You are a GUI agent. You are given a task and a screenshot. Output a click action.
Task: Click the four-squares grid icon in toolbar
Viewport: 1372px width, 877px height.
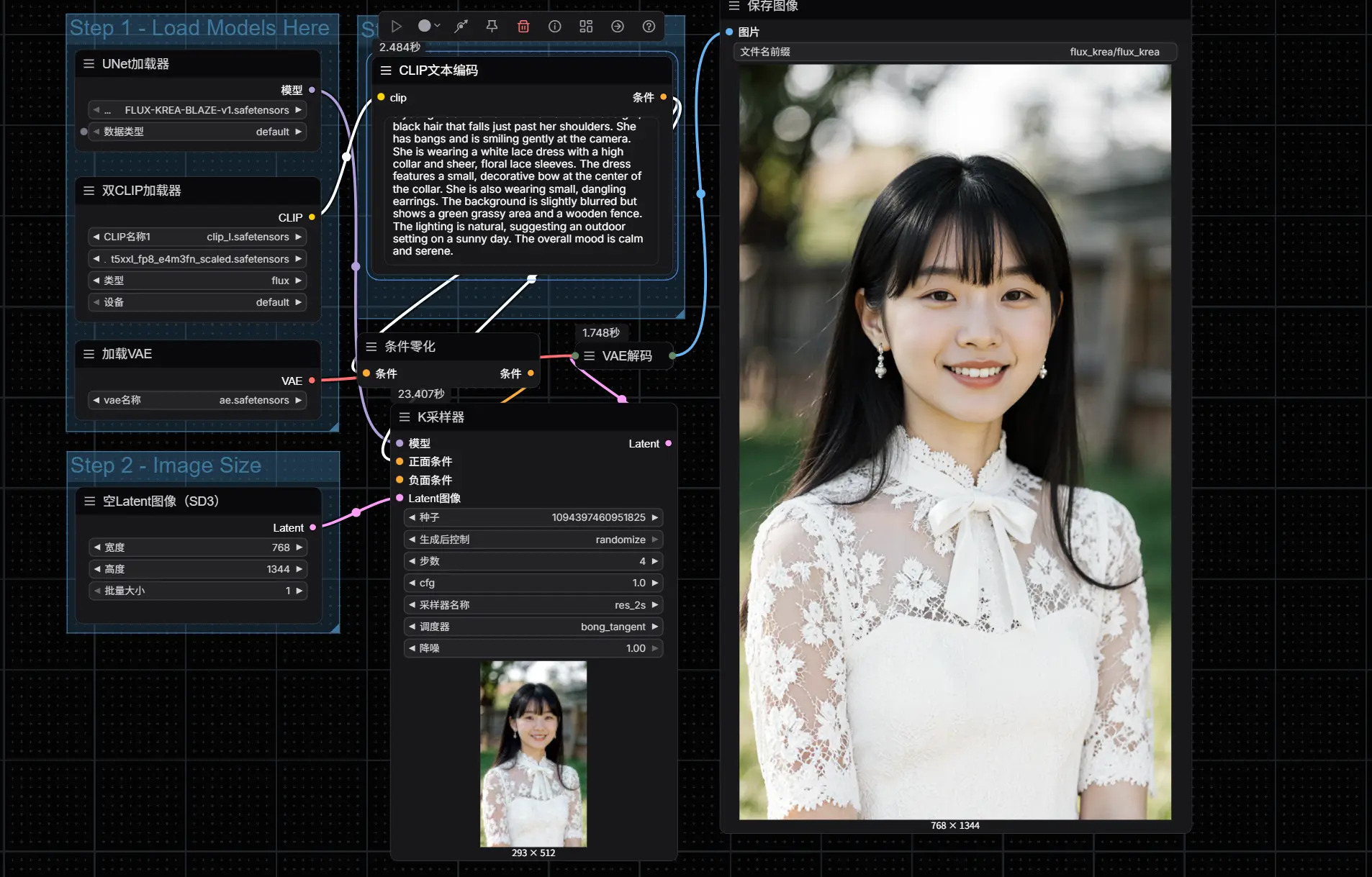pyautogui.click(x=586, y=27)
